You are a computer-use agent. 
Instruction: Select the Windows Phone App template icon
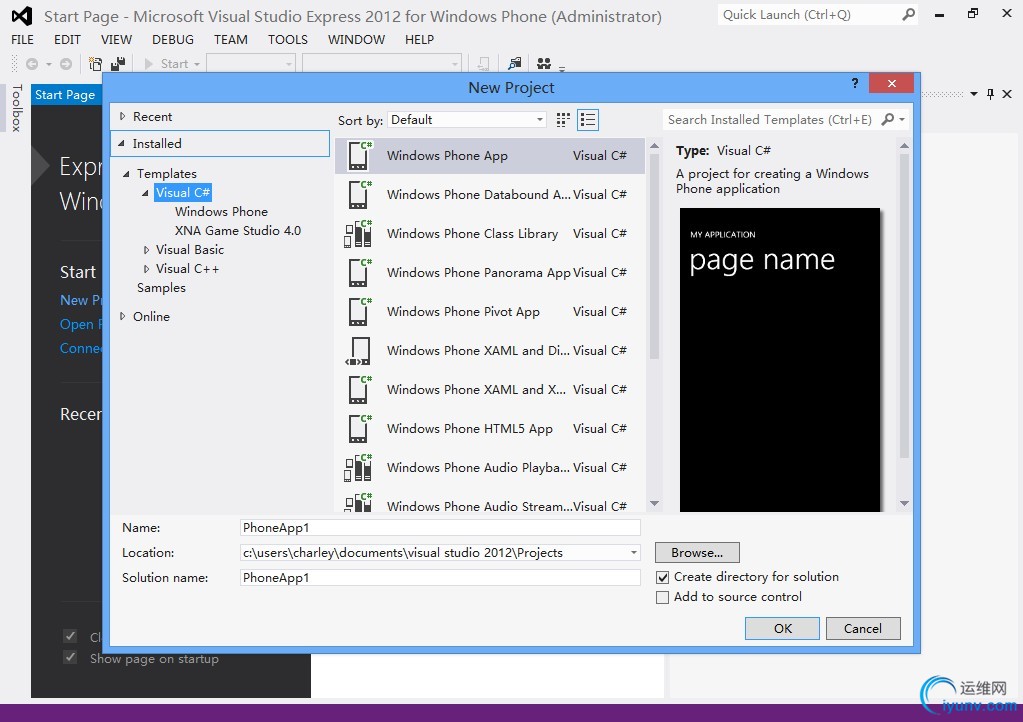tap(358, 156)
